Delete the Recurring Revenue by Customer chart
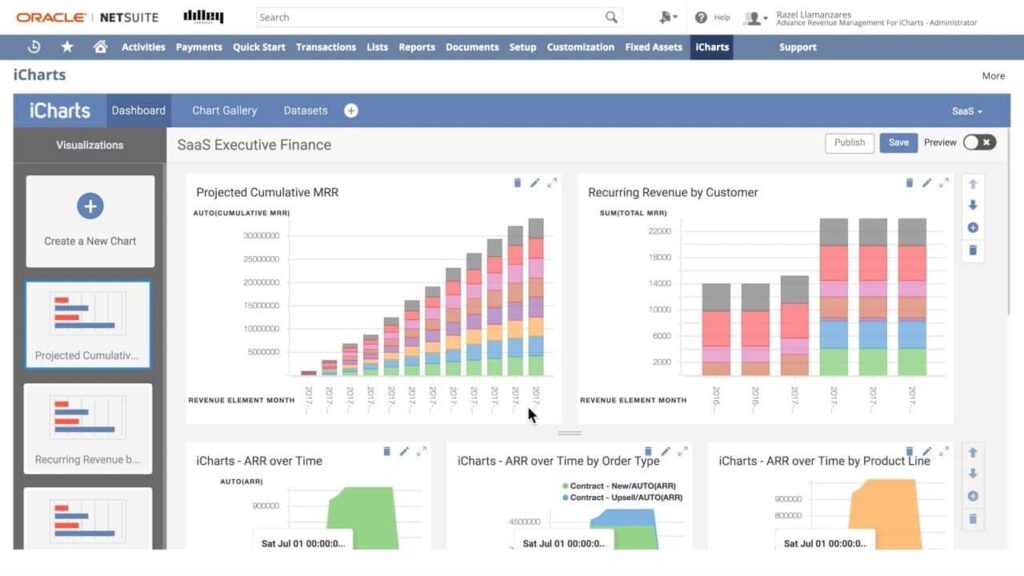The width and height of the screenshot is (1024, 576). pos(909,183)
